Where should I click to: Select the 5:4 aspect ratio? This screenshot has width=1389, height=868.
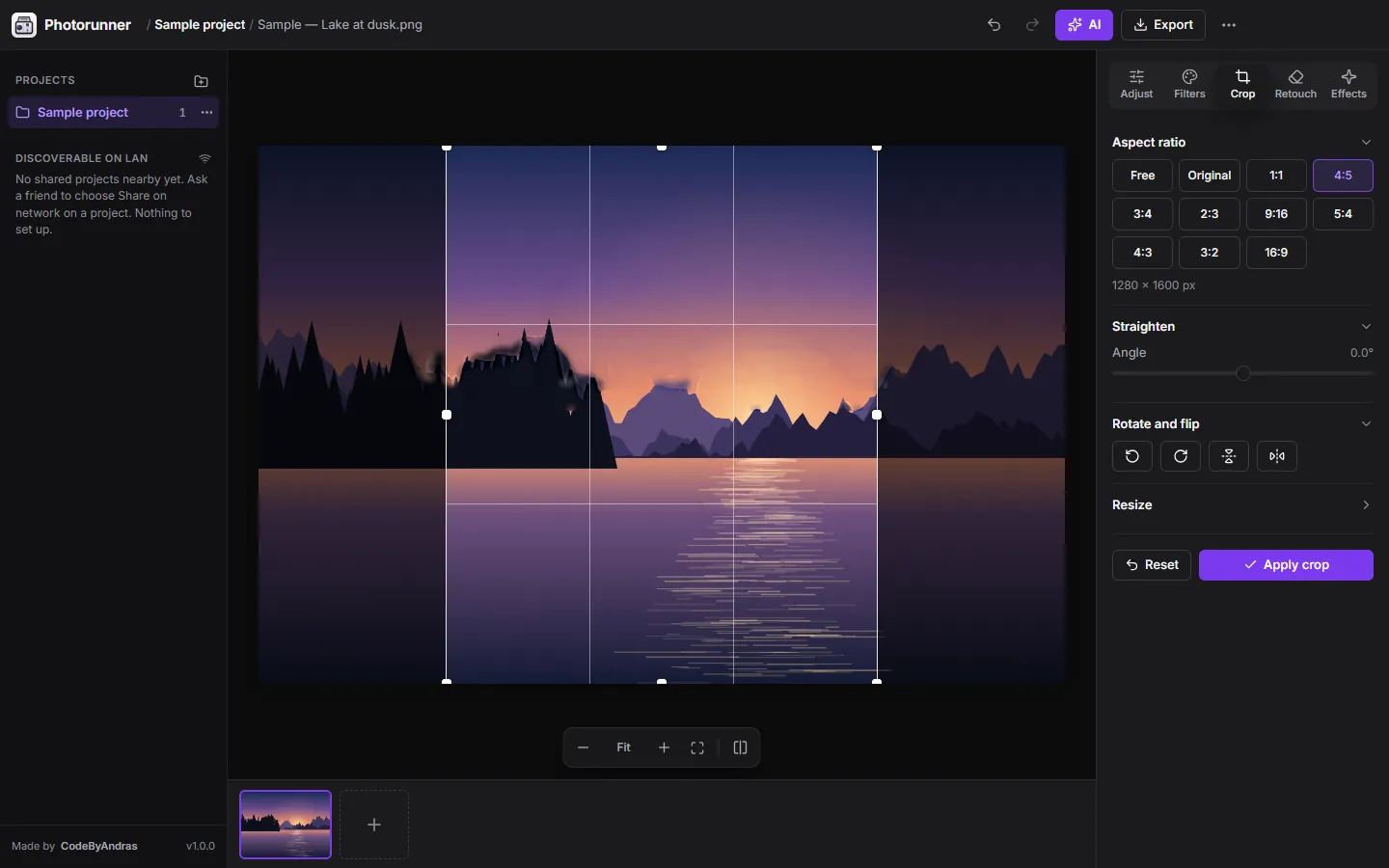coord(1343,214)
